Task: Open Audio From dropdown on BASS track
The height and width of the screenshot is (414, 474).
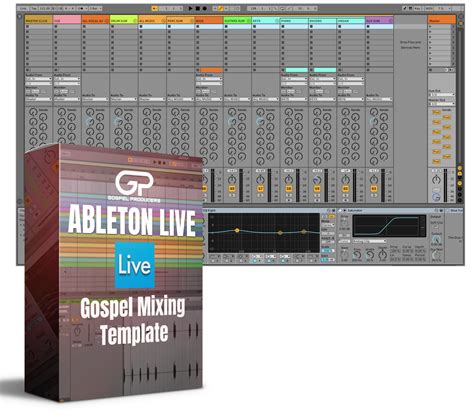Action: click(209, 79)
